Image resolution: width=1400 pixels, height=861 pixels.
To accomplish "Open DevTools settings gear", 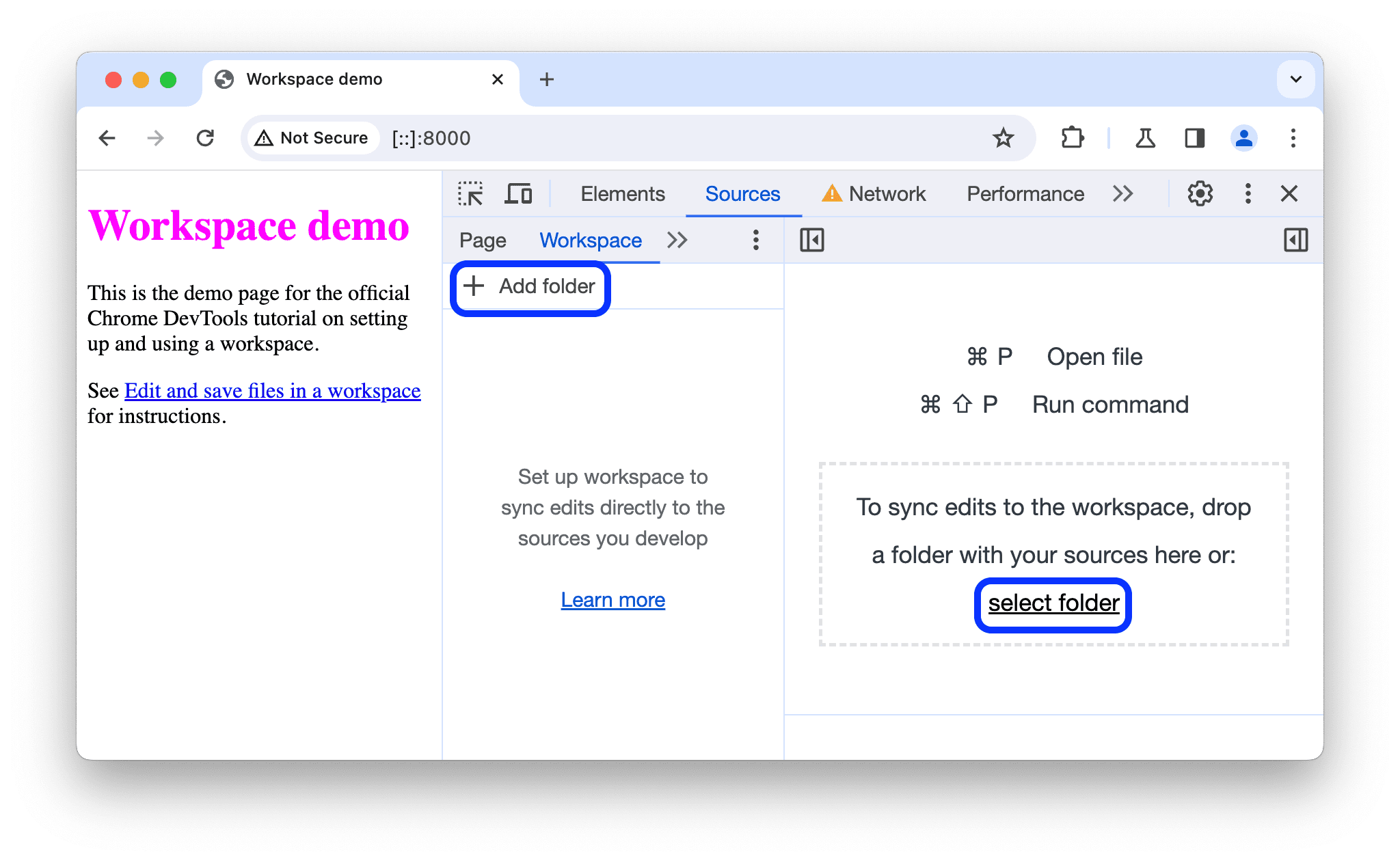I will pyautogui.click(x=1197, y=194).
